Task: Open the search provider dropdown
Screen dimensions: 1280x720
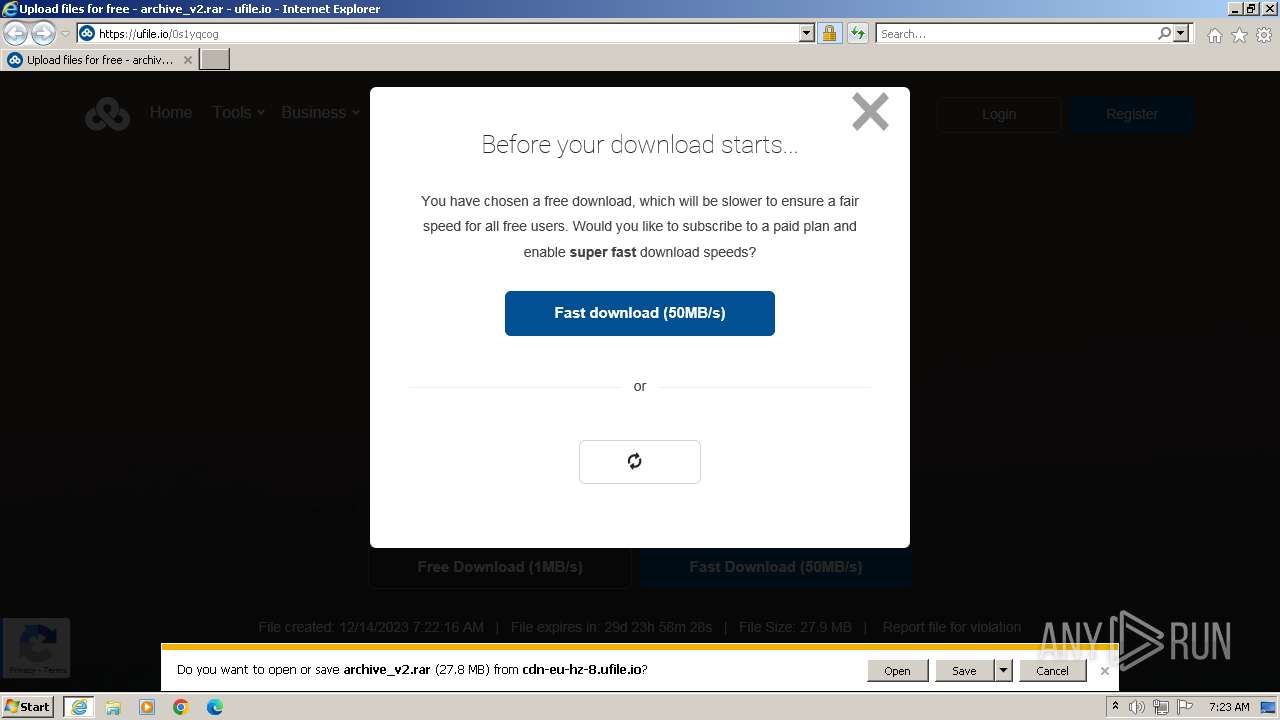Action: [1181, 33]
